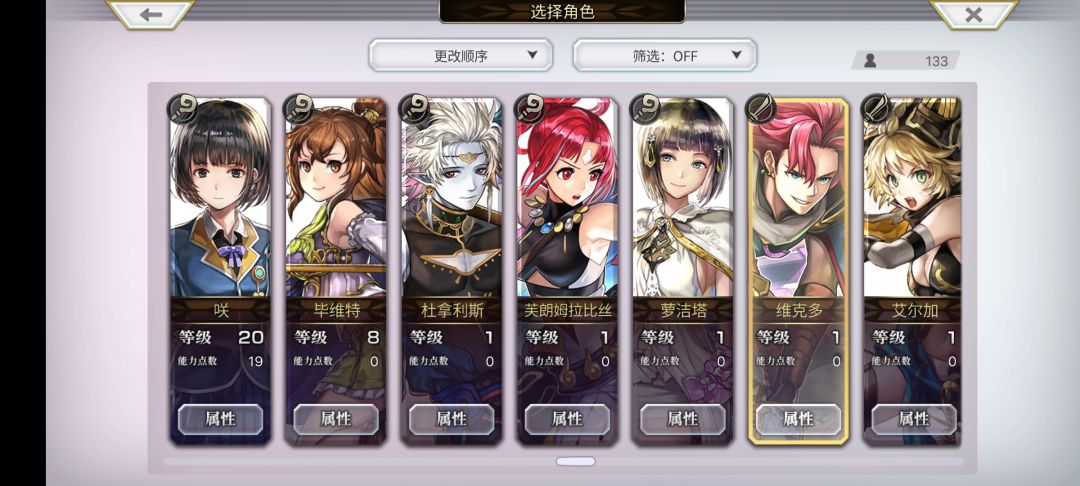Click the horizontal scrollbar handle below cards
1080x486 pixels.
coord(575,461)
